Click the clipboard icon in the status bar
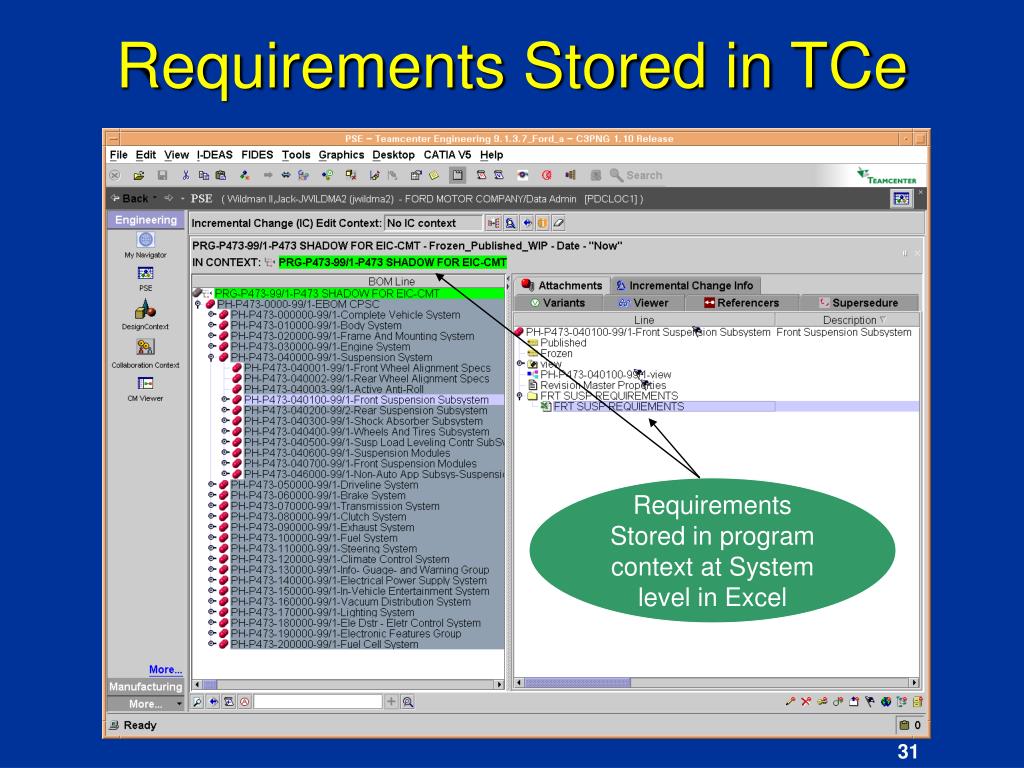 [904, 725]
